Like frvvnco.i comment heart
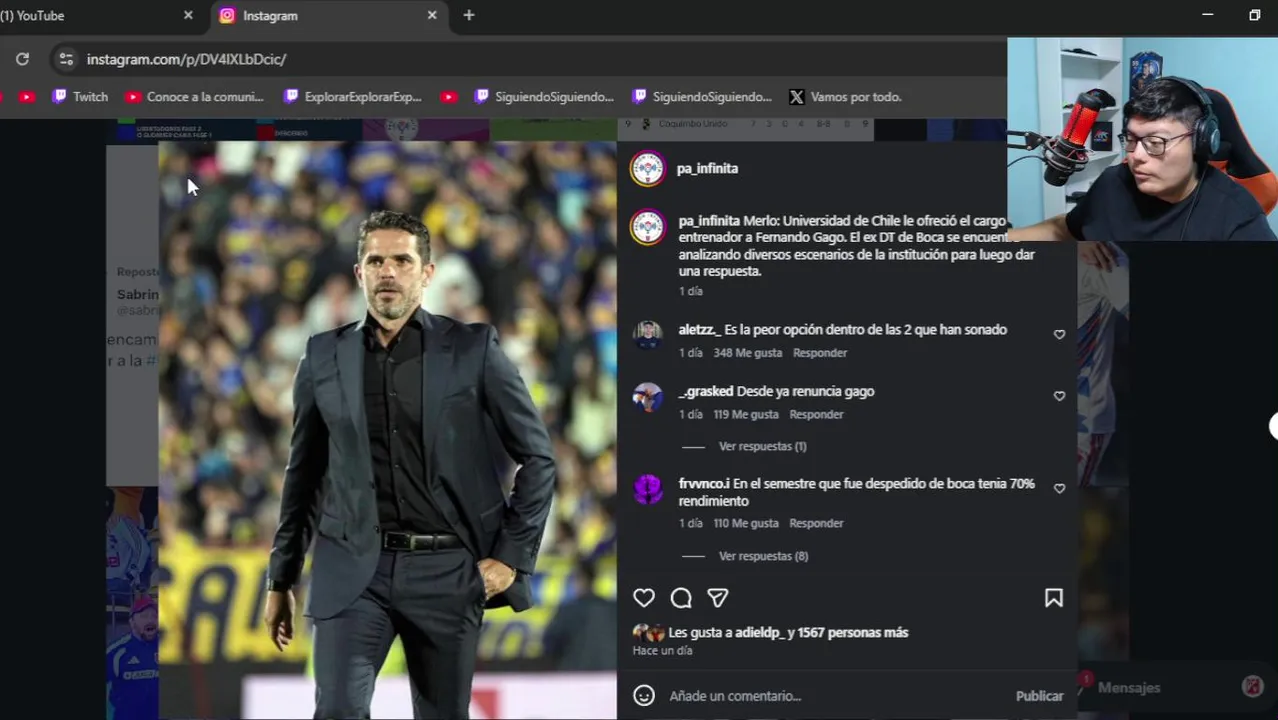 1059,488
